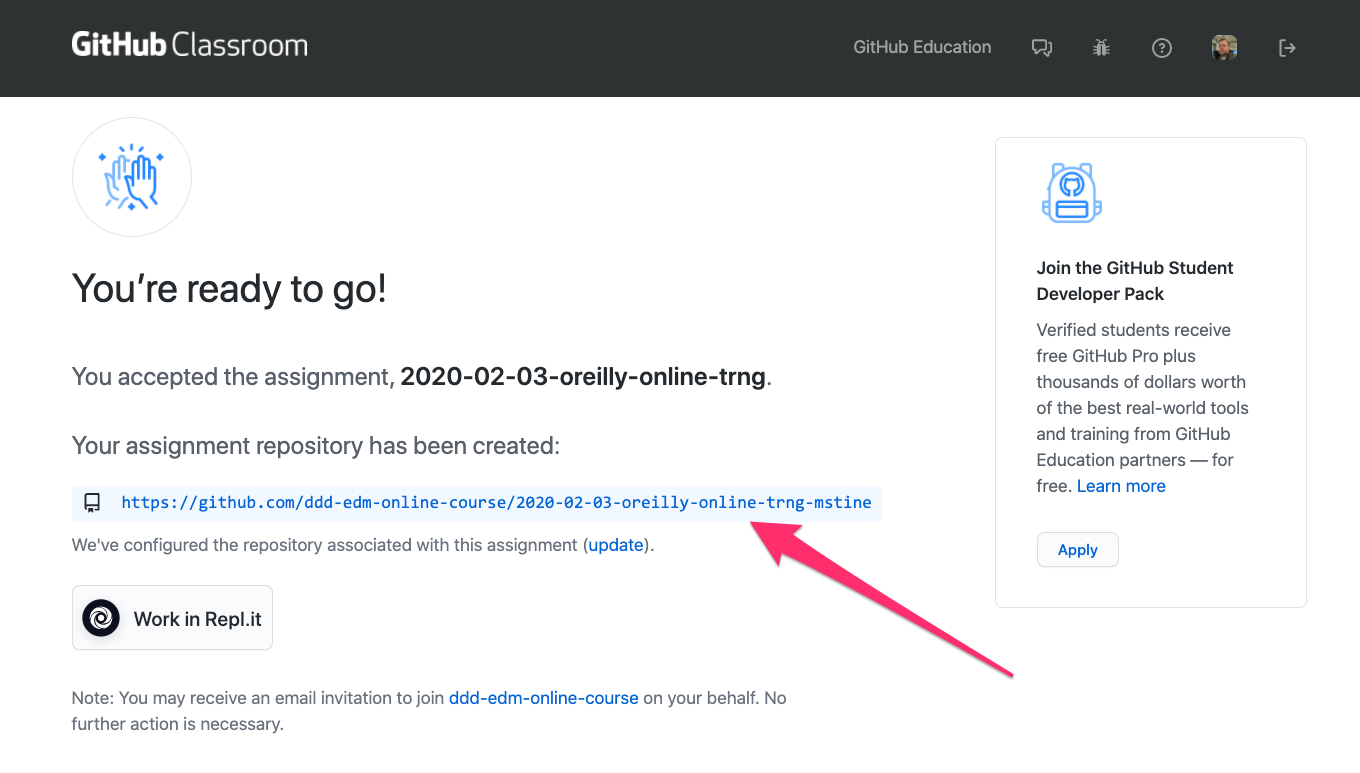1360x773 pixels.
Task: Click assignment name '2020-02-03-oreilly-online-trng' text
Action: (x=583, y=377)
